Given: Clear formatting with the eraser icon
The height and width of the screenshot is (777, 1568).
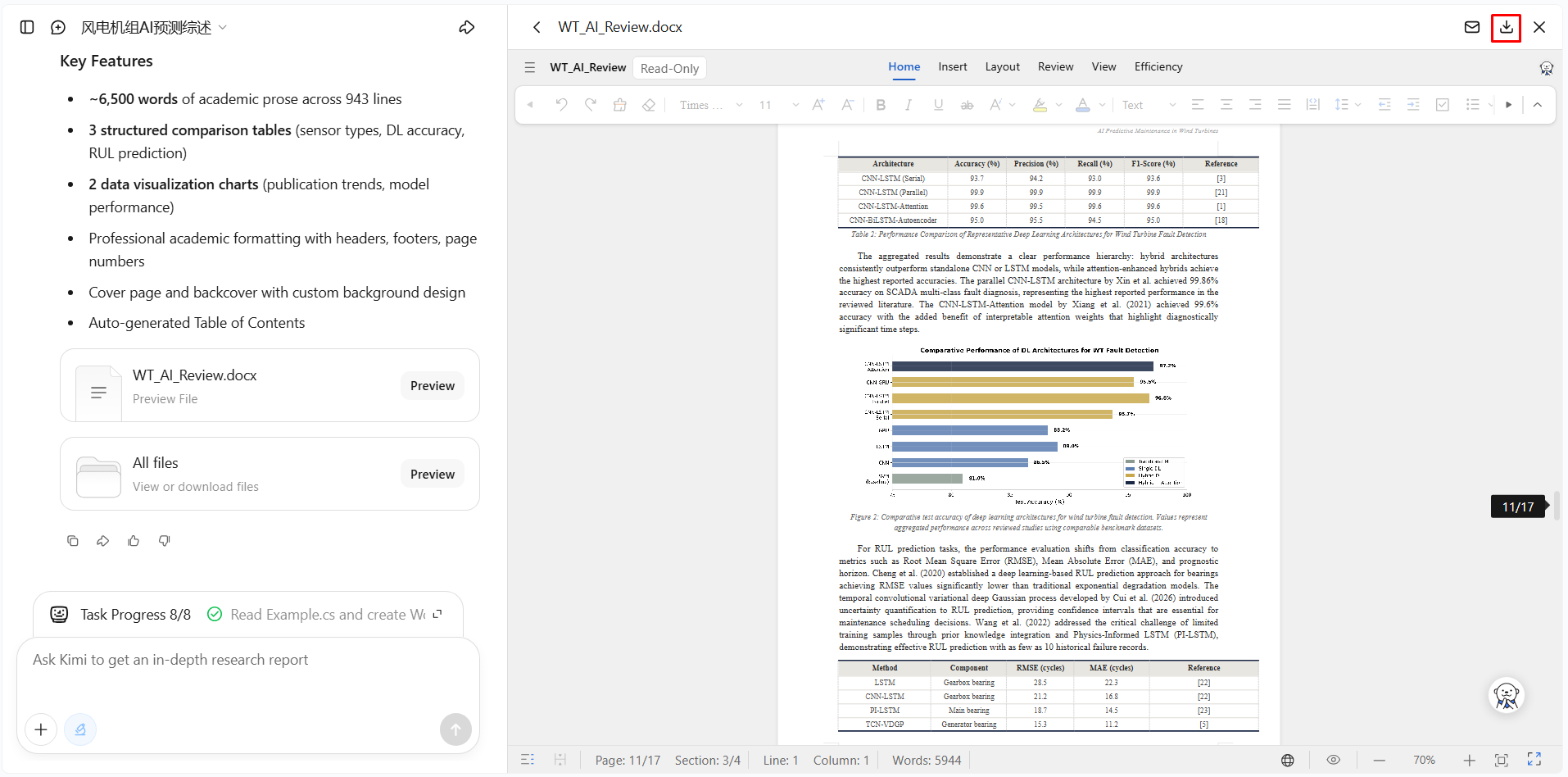Looking at the screenshot, I should pyautogui.click(x=649, y=105).
